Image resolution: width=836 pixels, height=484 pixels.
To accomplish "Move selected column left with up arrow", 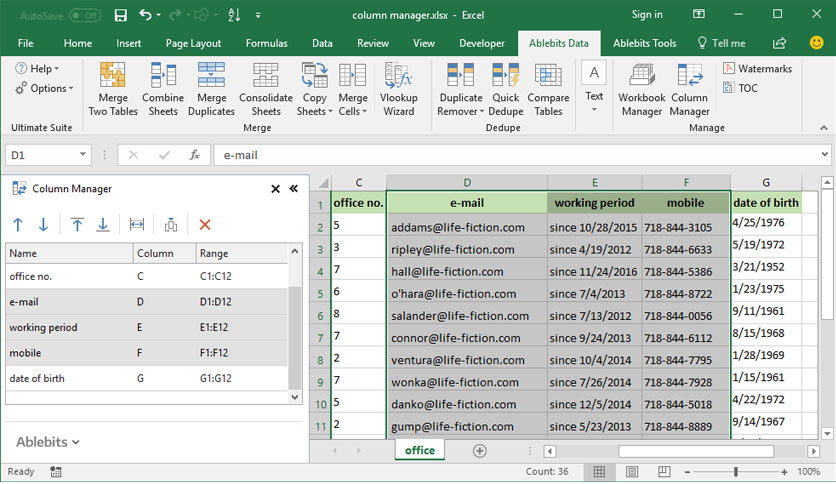I will point(18,225).
